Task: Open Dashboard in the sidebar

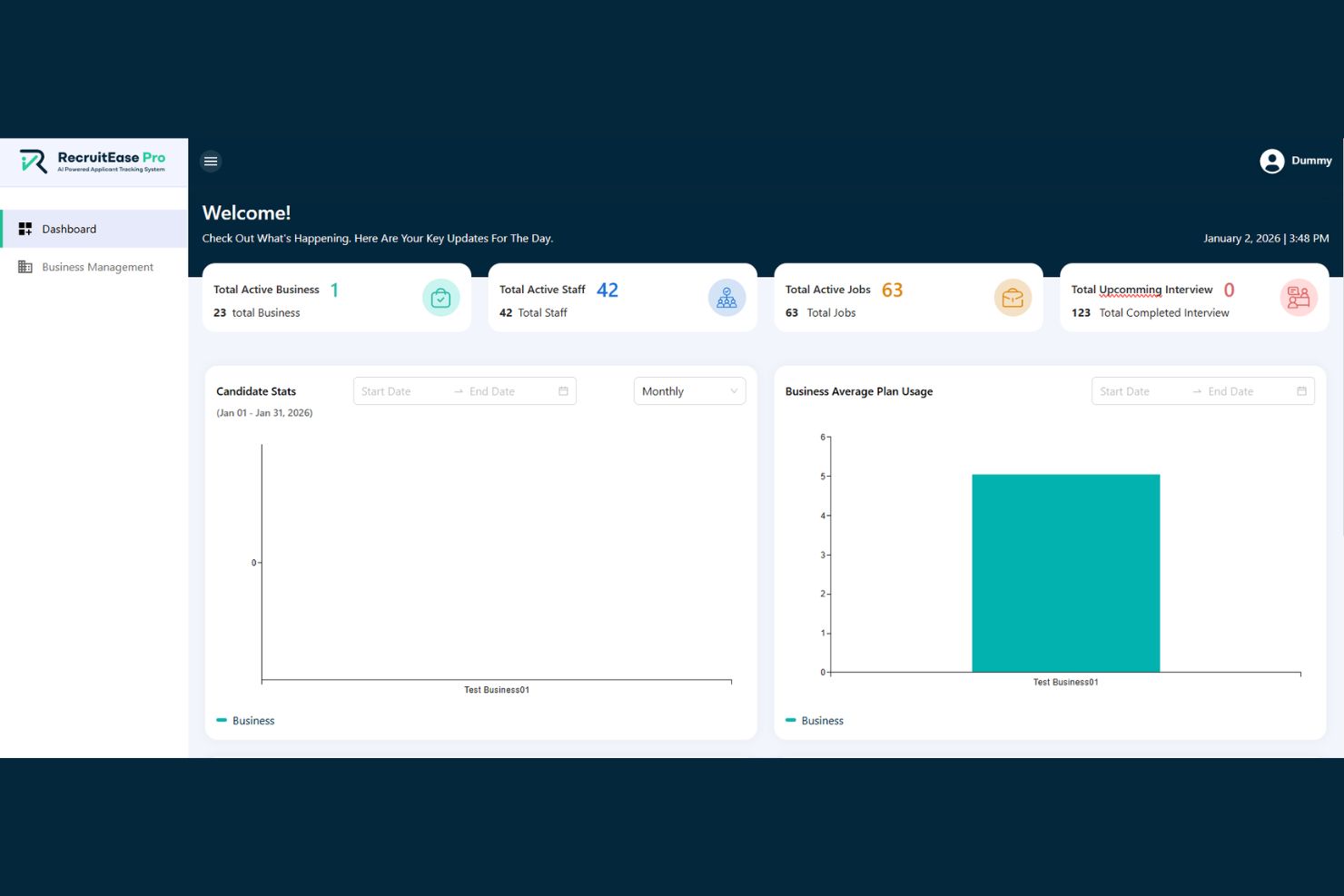Action: click(x=69, y=229)
